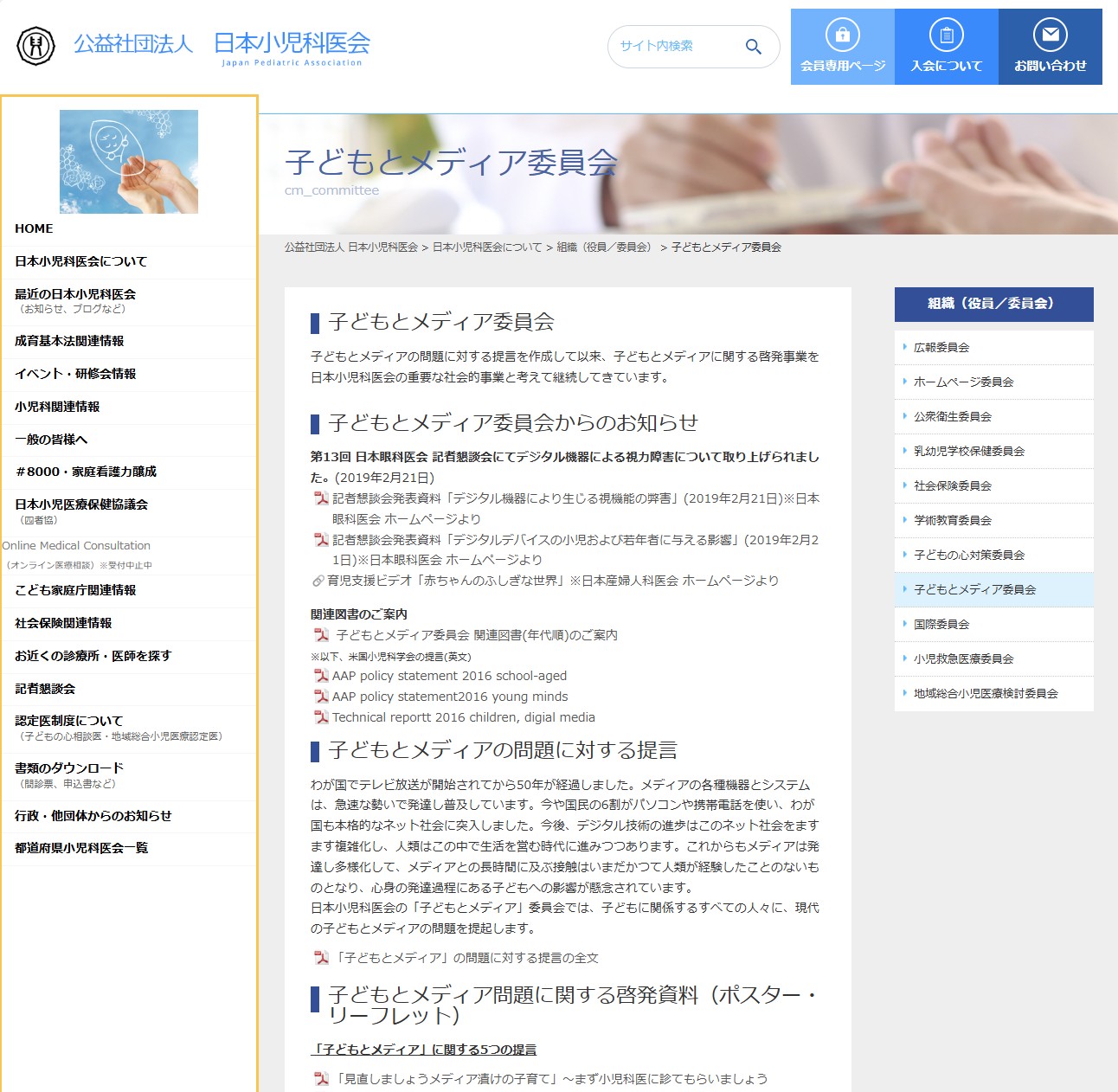Open AAP policy statement 2016 school-aged link

point(449,676)
